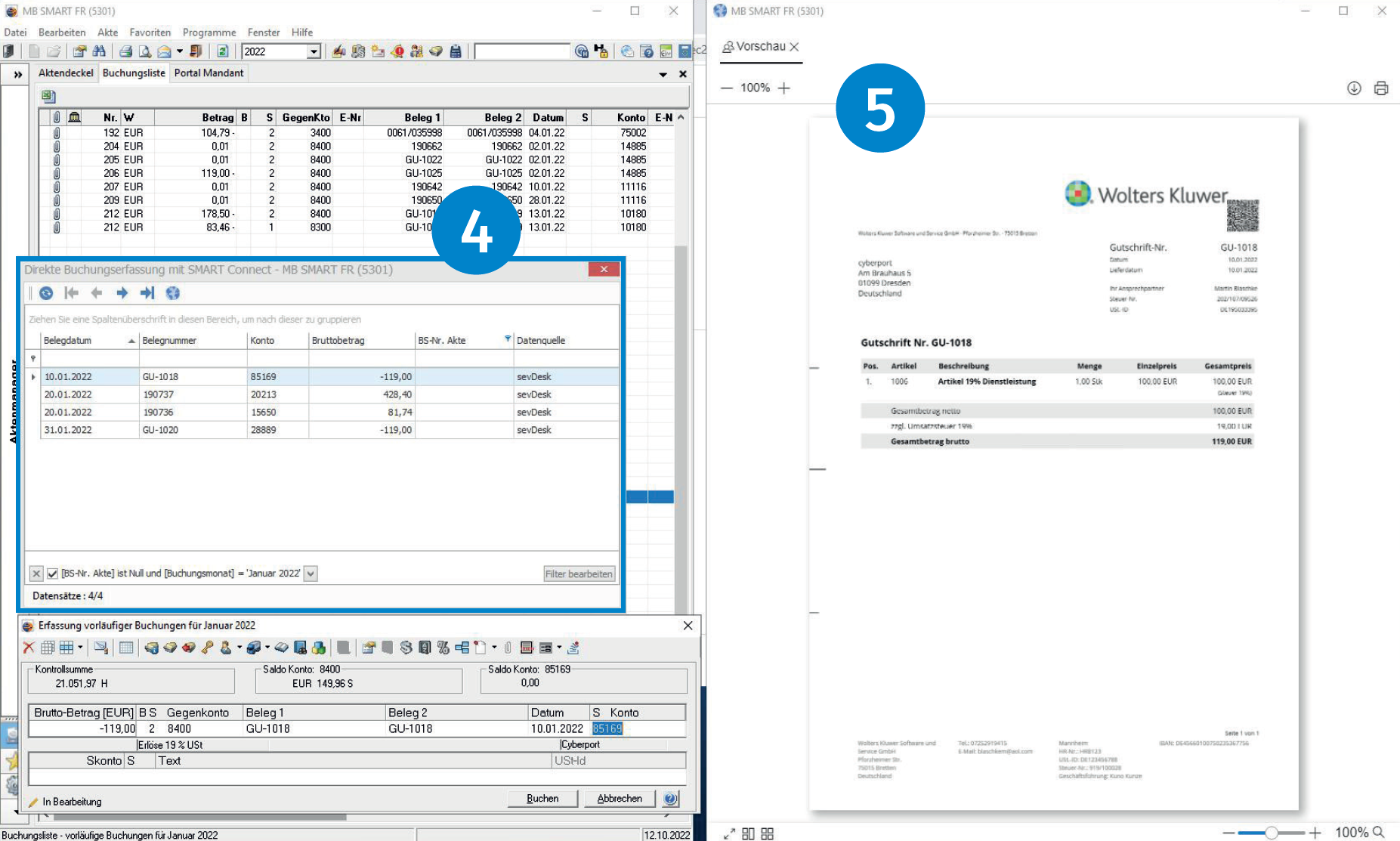Expand the side panel with double chevron

click(17, 75)
